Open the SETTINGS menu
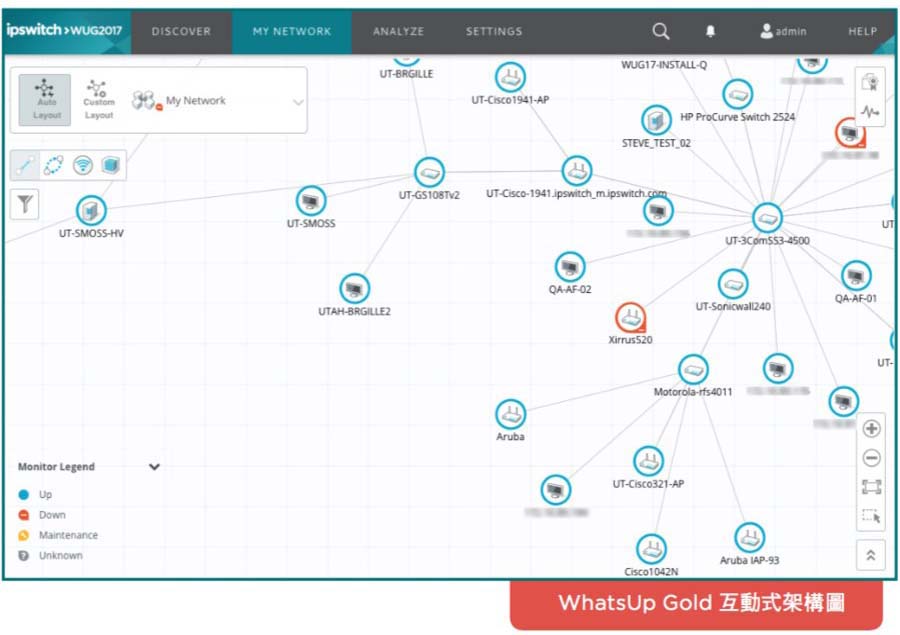 pos(494,32)
